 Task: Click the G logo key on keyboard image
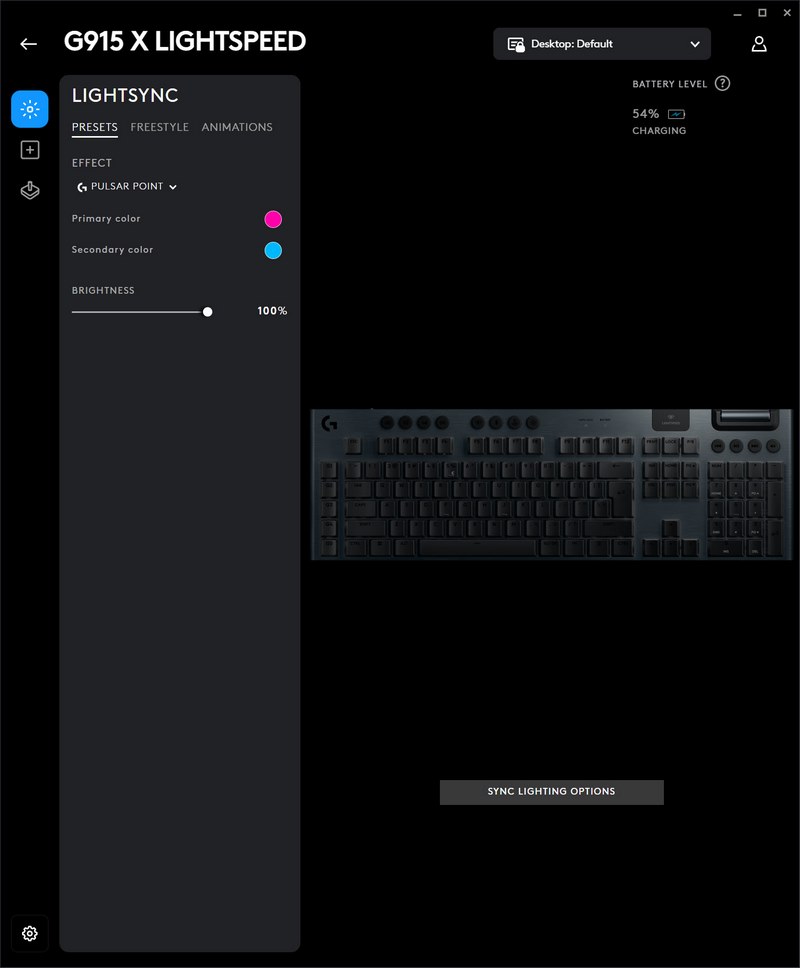pos(329,424)
